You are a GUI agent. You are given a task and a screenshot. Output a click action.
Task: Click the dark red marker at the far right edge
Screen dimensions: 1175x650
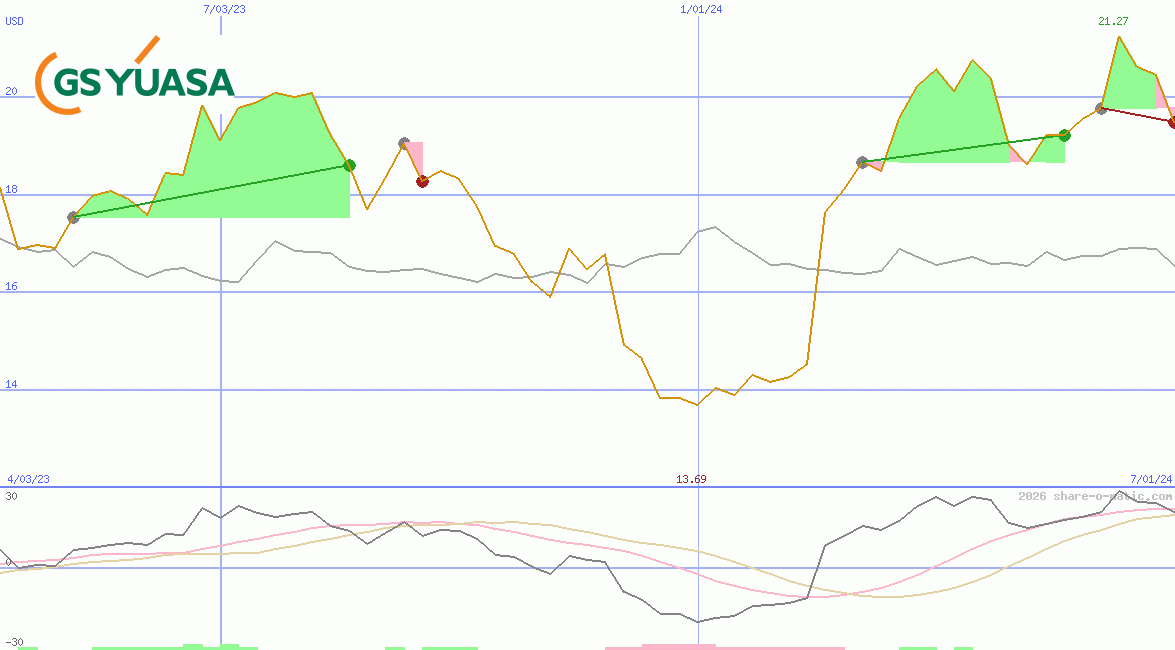[x=1170, y=122]
